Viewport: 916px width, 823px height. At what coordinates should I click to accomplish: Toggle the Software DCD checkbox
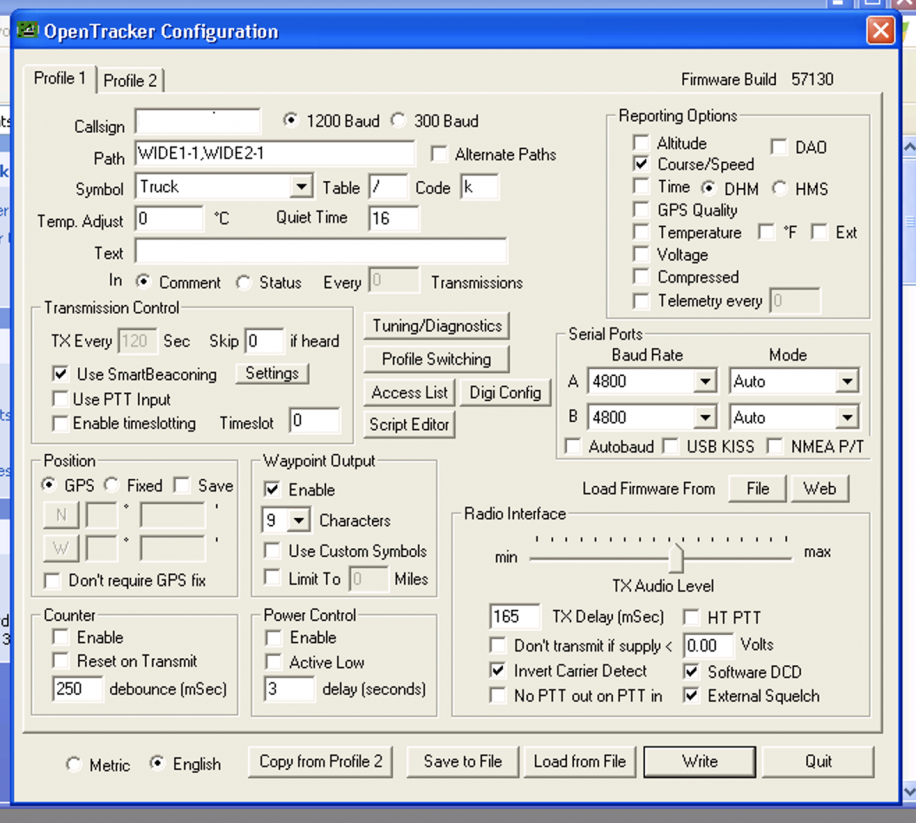pyautogui.click(x=692, y=672)
